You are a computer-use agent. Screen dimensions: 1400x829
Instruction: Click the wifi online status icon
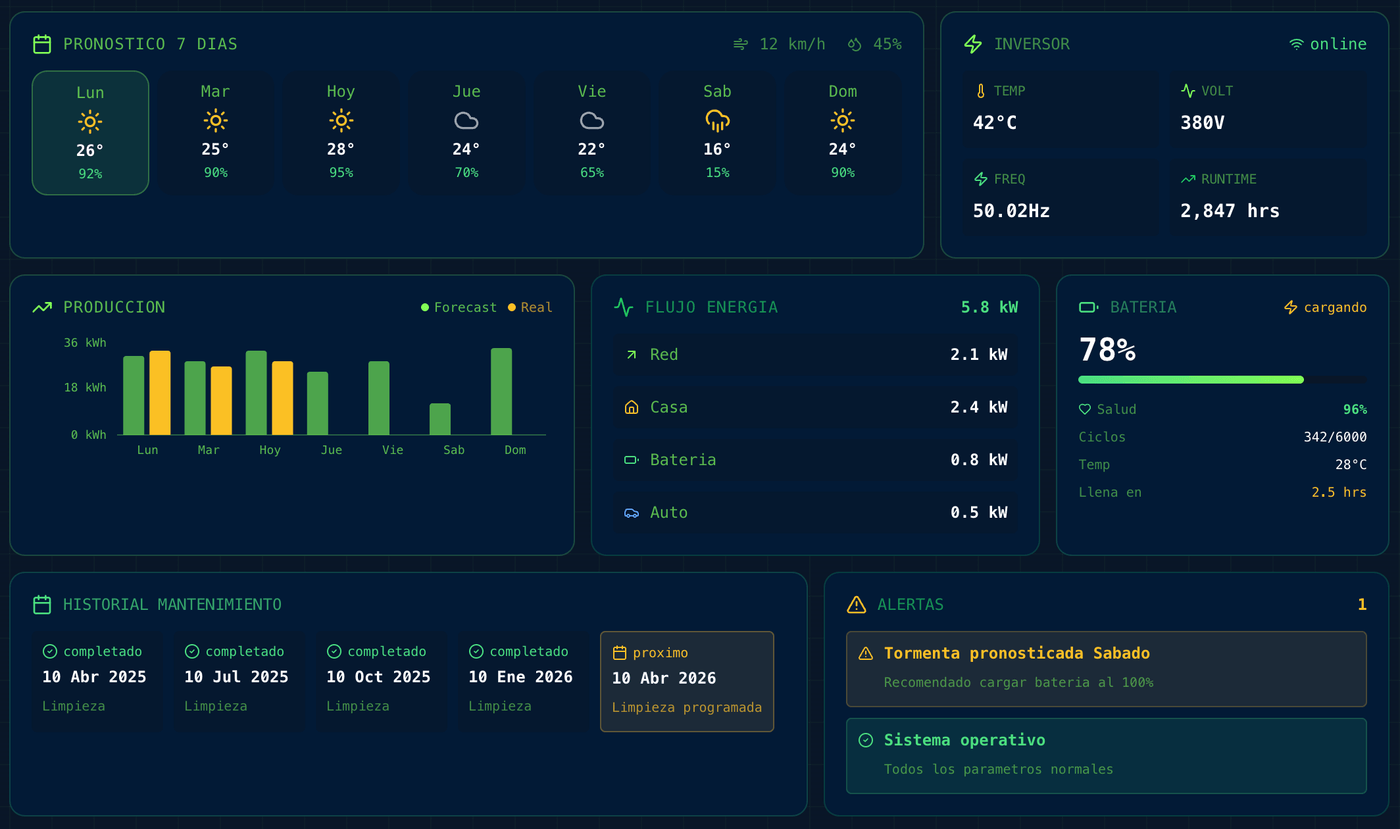coord(1296,44)
